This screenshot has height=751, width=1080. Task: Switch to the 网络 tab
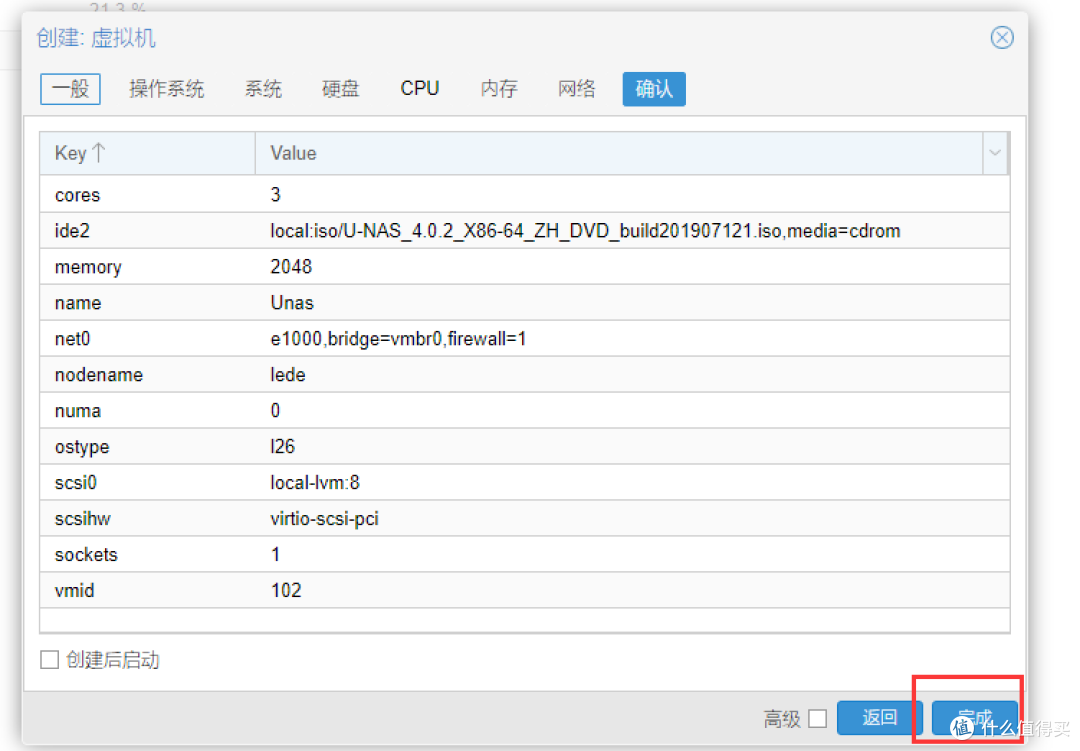click(576, 89)
